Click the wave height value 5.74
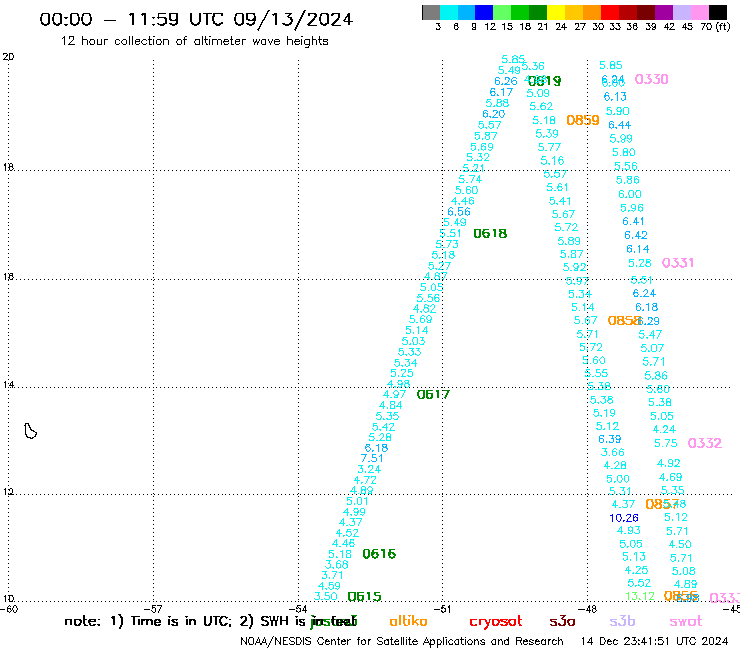 [x=470, y=179]
